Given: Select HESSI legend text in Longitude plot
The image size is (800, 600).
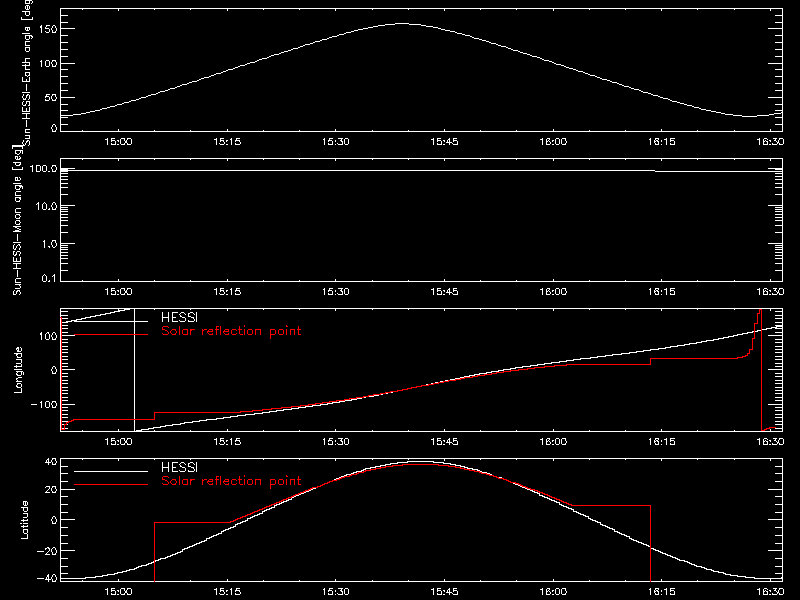Looking at the screenshot, I should [x=179, y=317].
